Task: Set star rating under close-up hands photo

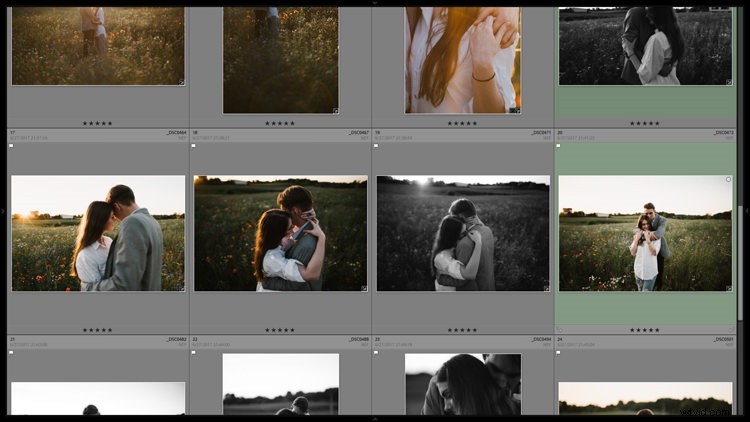Action: point(462,123)
